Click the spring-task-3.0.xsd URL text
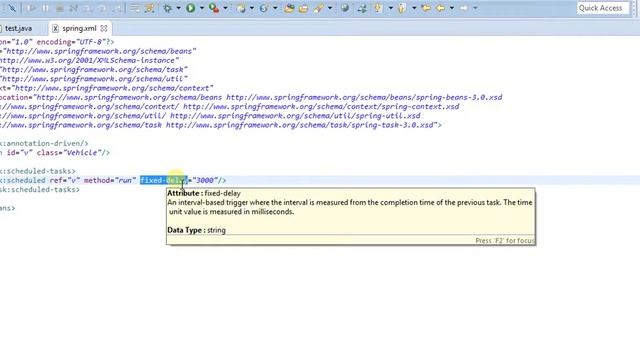640x360 pixels. point(301,125)
